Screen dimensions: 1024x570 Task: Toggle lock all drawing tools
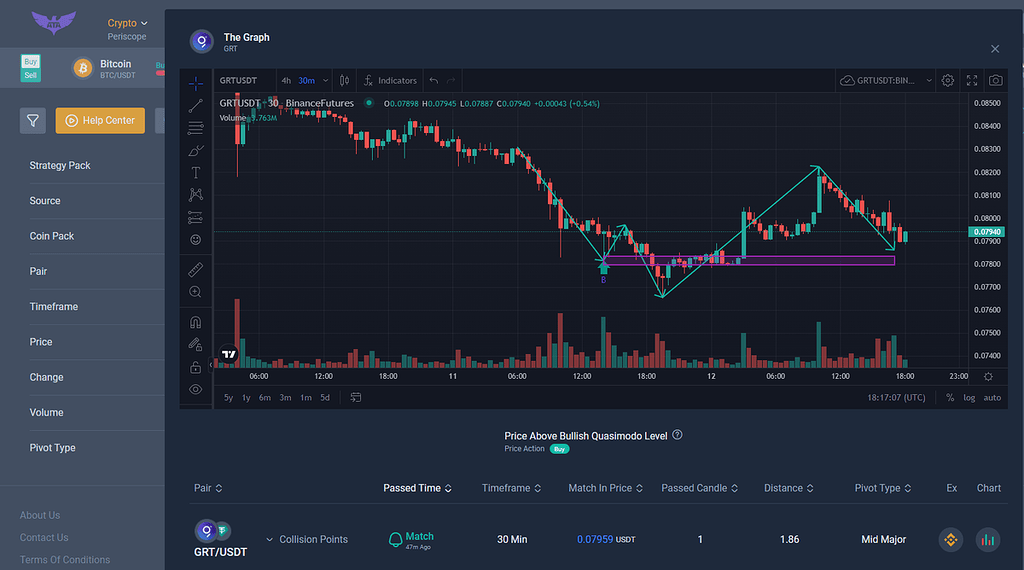click(195, 368)
